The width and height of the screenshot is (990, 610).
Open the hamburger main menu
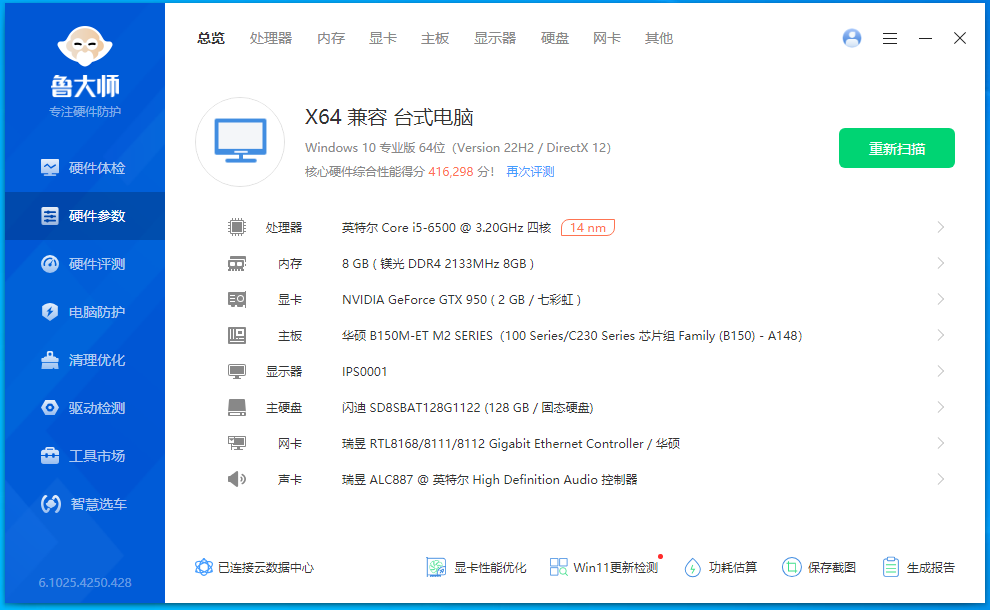tap(890, 39)
